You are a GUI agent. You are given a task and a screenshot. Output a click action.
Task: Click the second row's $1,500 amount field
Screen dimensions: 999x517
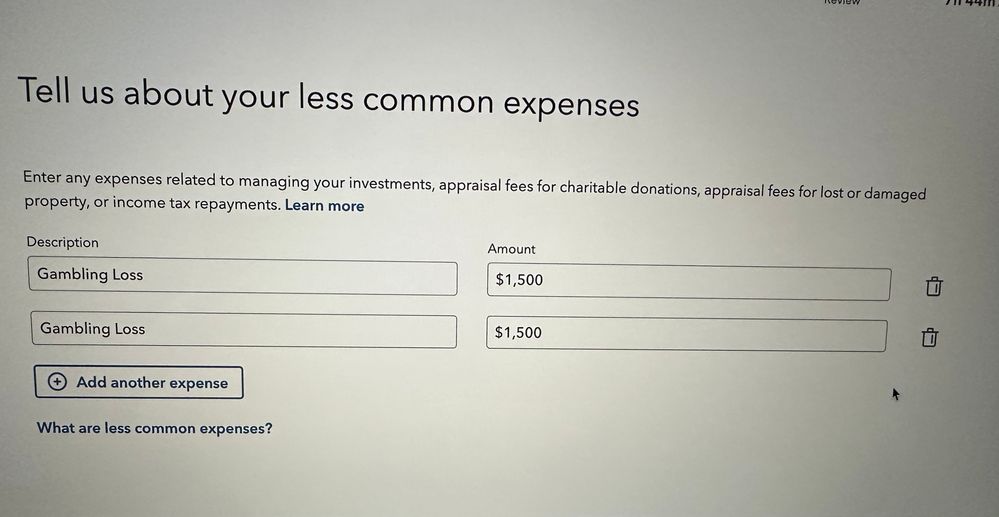click(686, 334)
